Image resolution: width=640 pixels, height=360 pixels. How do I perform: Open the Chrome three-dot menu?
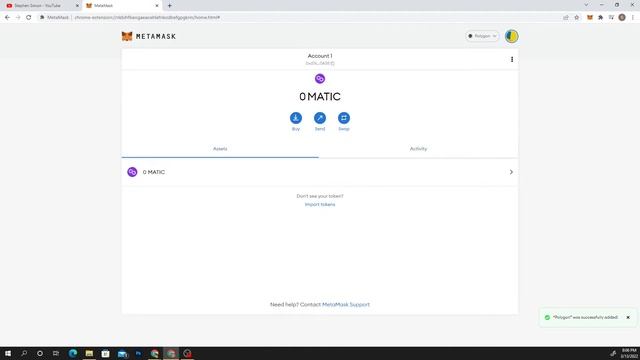(633, 18)
